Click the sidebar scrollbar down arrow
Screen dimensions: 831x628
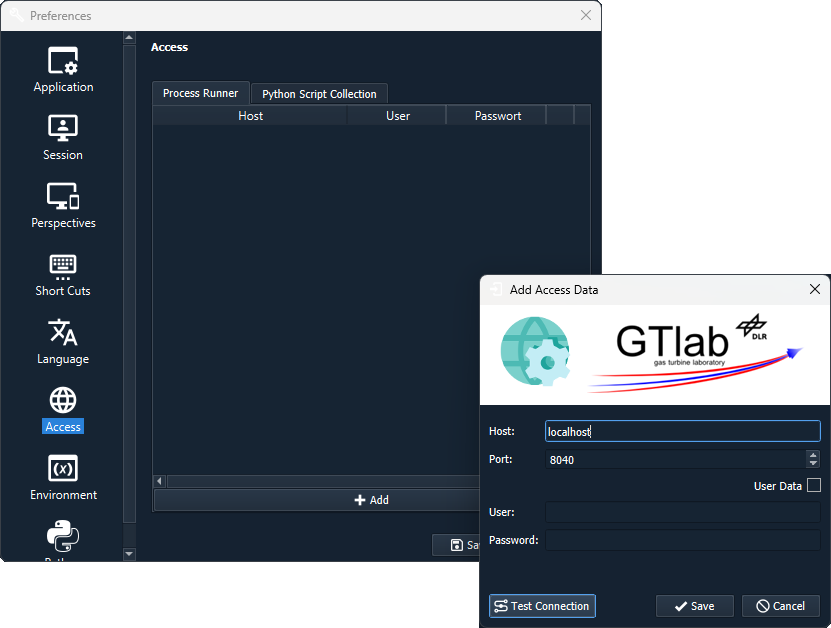click(129, 554)
